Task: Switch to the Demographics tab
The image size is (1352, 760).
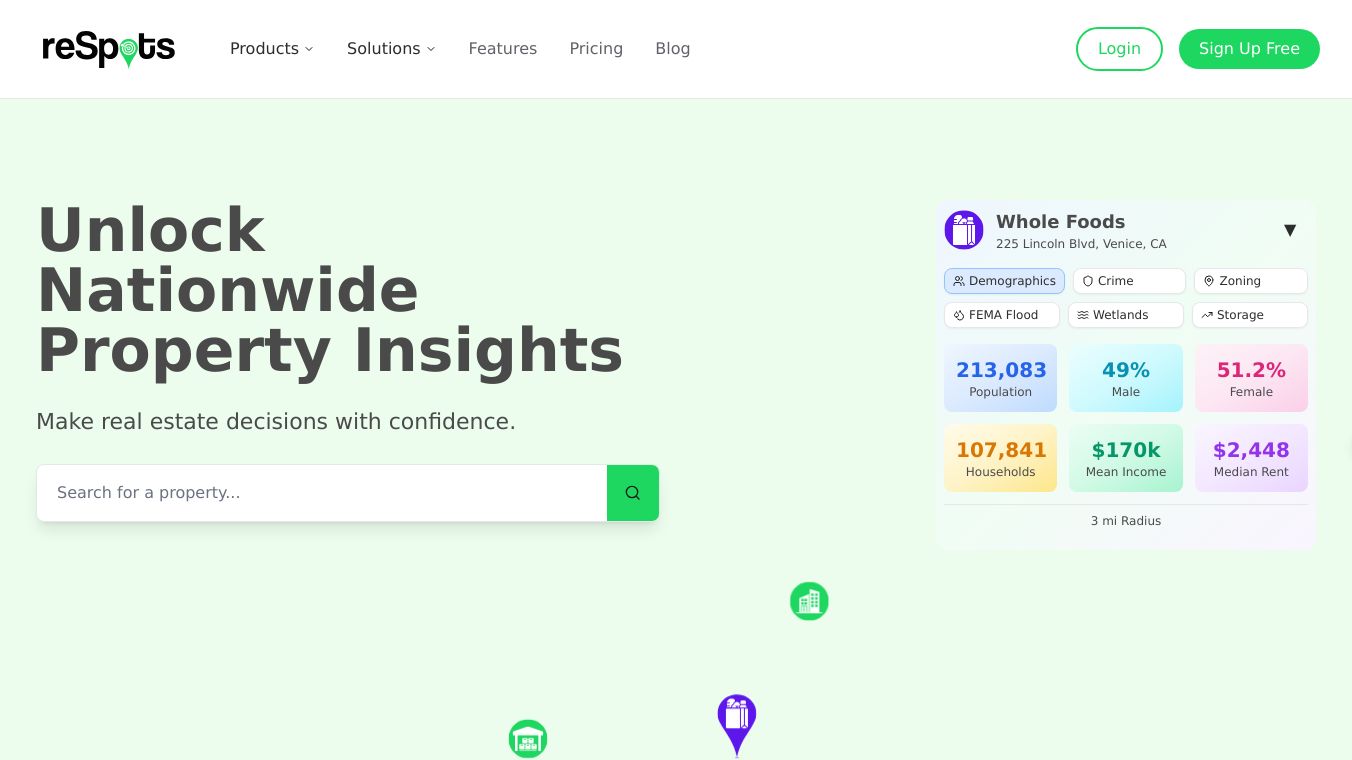Action: point(1004,281)
